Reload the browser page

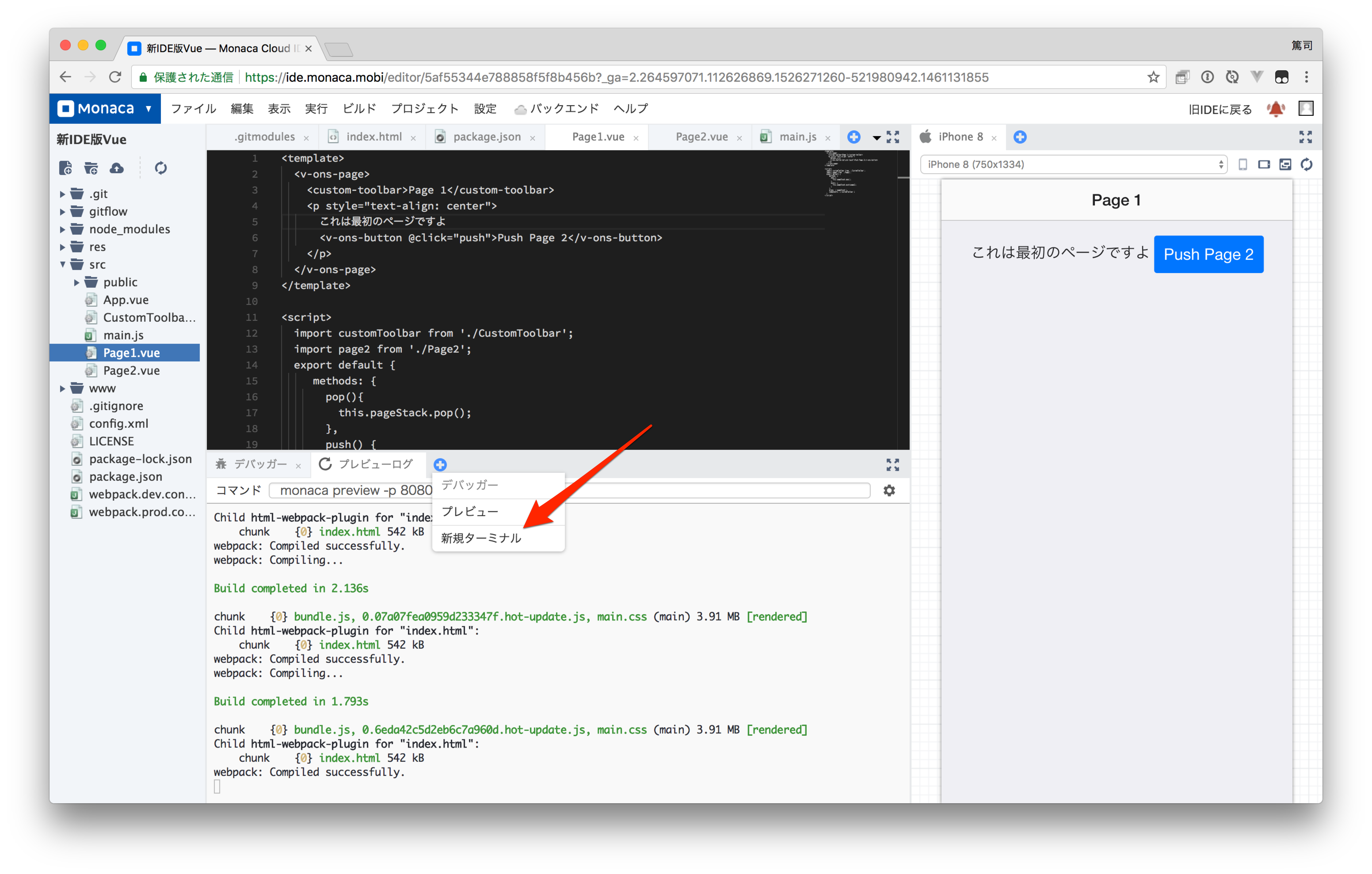(x=115, y=77)
